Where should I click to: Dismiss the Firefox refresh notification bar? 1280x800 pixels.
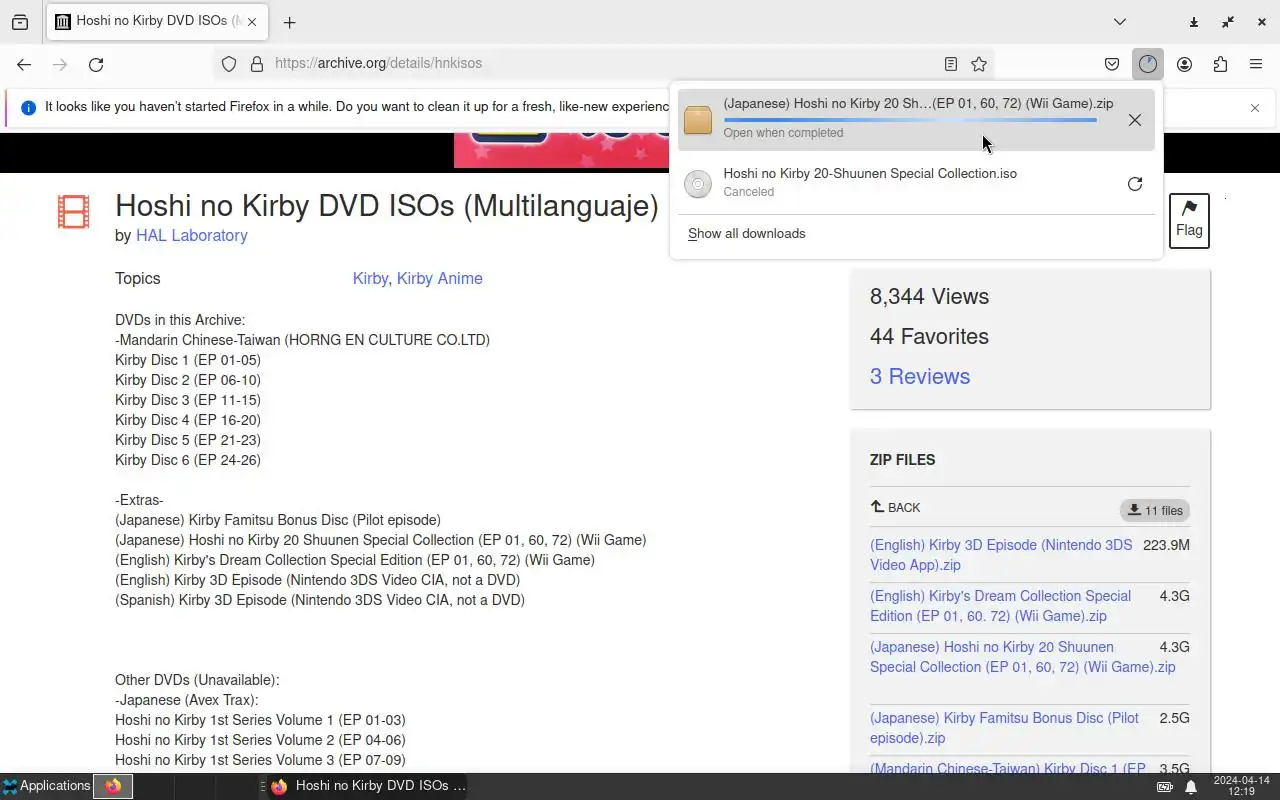[x=1255, y=108]
